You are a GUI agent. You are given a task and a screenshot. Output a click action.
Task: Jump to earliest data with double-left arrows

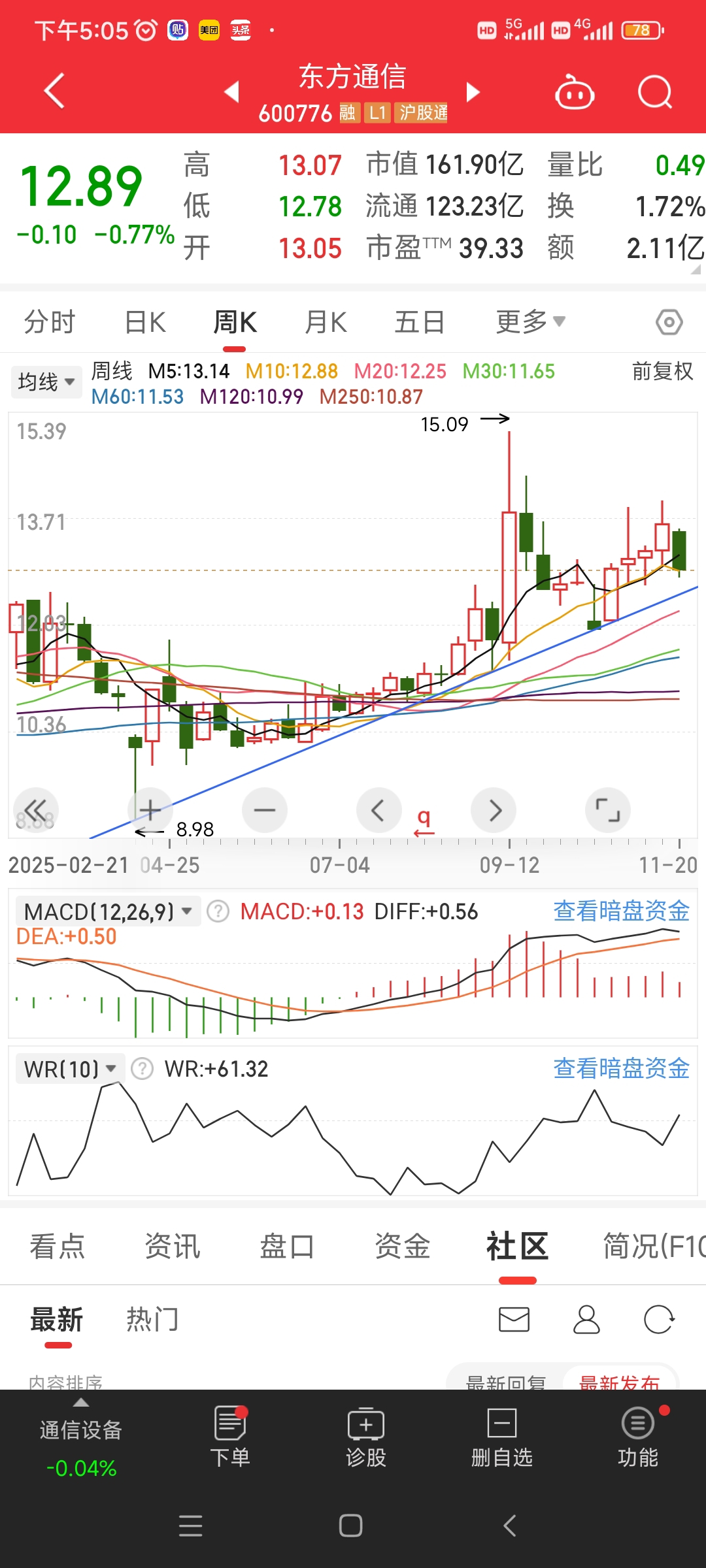pos(36,810)
